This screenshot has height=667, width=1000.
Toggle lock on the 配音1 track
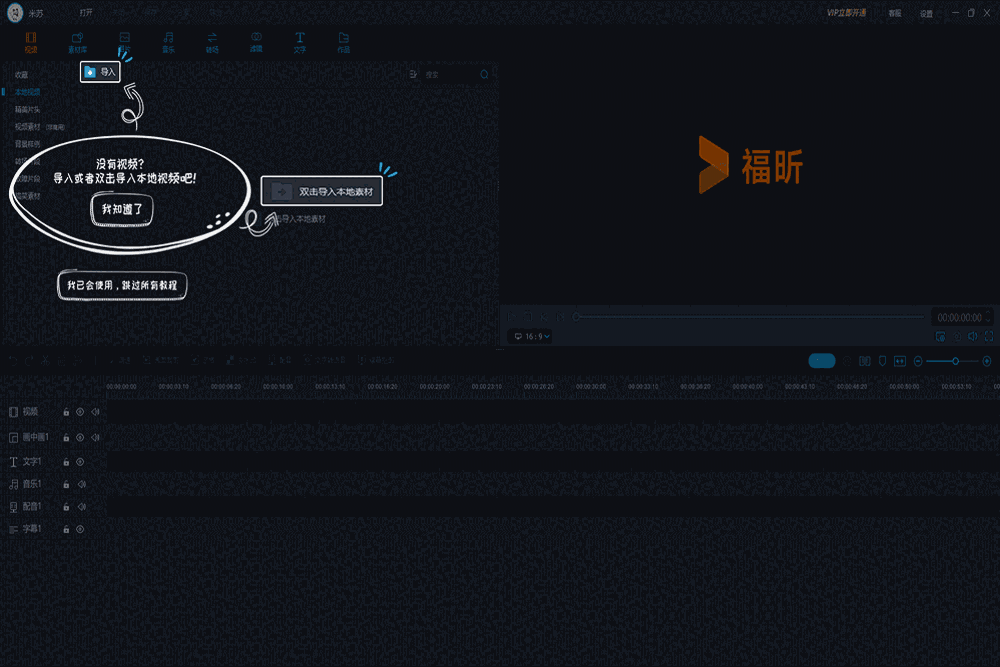tap(66, 507)
